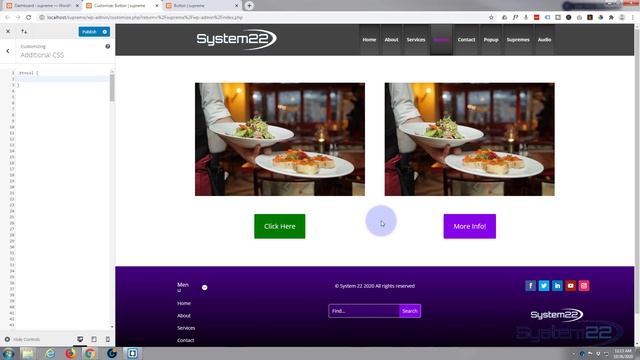The width and height of the screenshot is (640, 360).
Task: Click the footer Find search field
Action: pos(364,311)
